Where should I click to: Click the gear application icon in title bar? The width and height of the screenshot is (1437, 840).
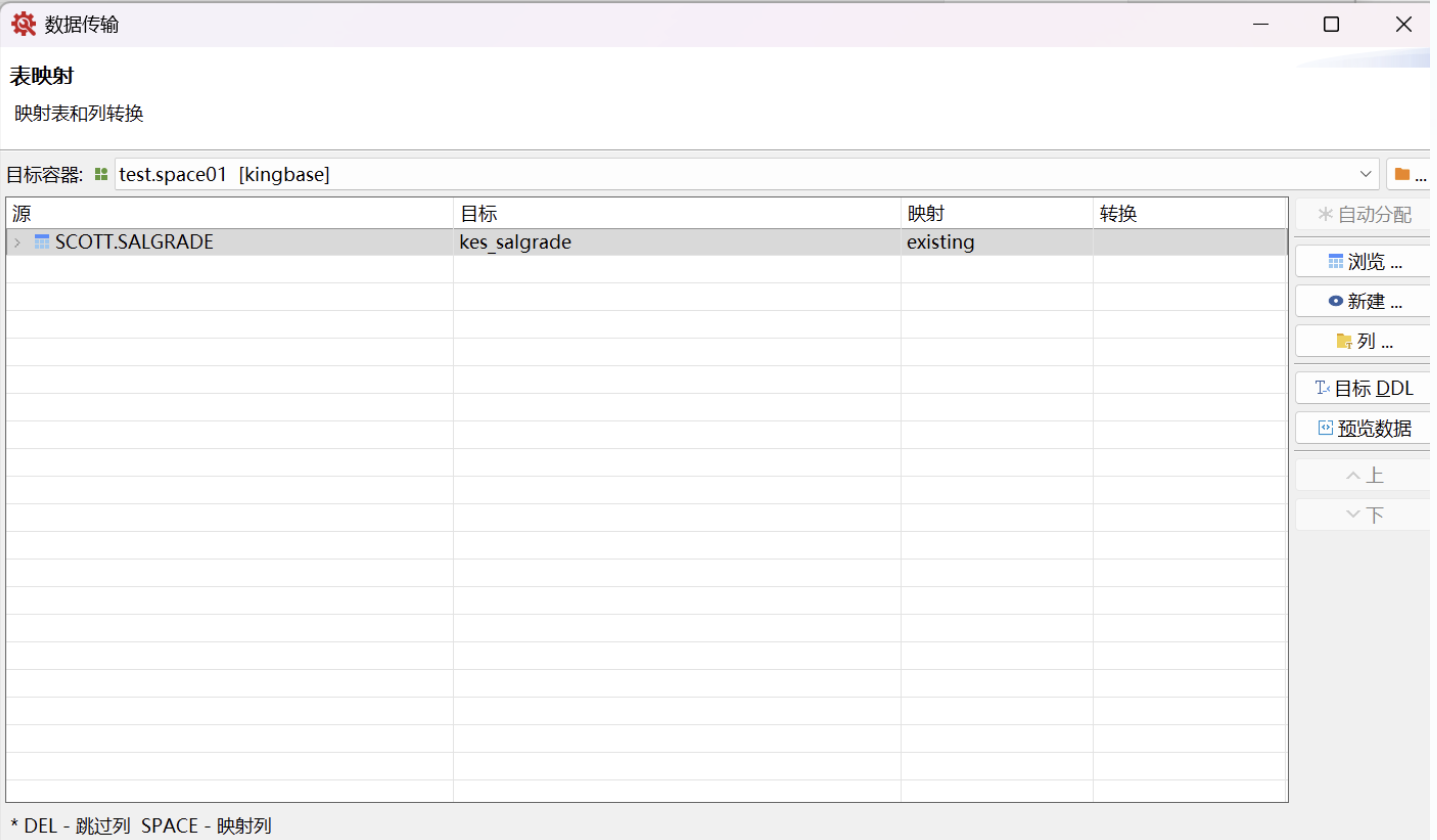[23, 24]
